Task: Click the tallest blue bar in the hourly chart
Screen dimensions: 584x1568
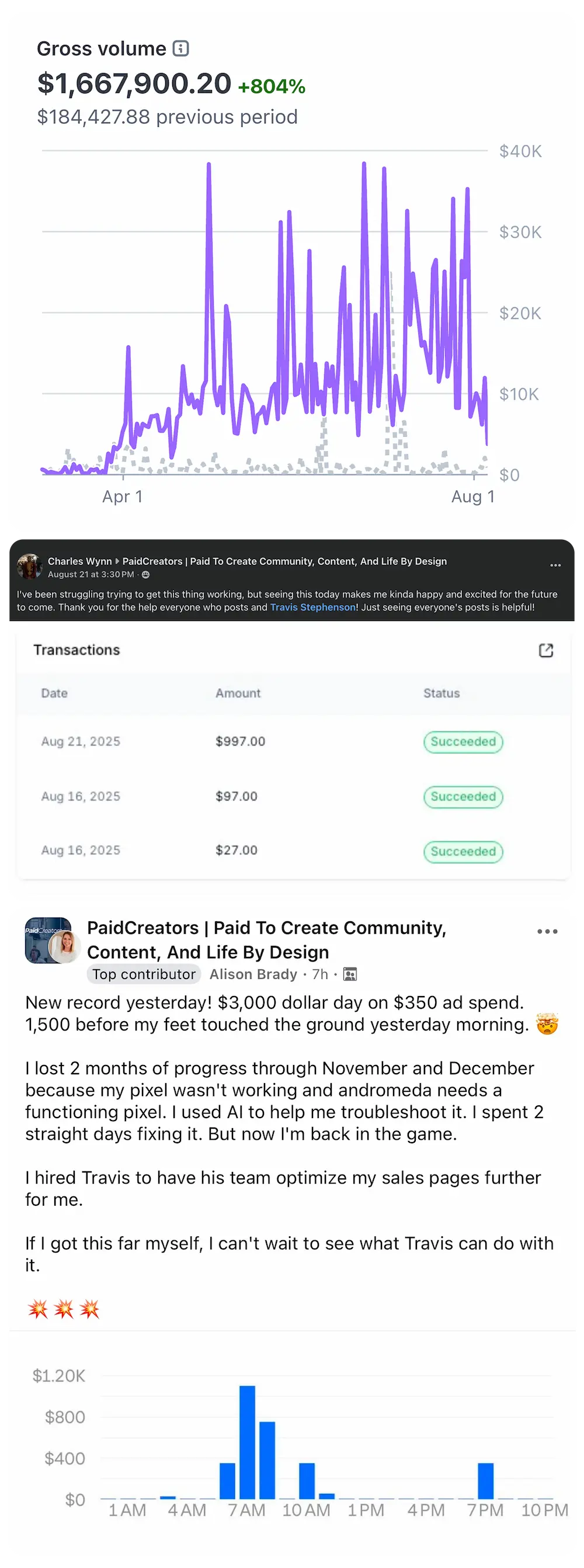Action: (x=247, y=1442)
